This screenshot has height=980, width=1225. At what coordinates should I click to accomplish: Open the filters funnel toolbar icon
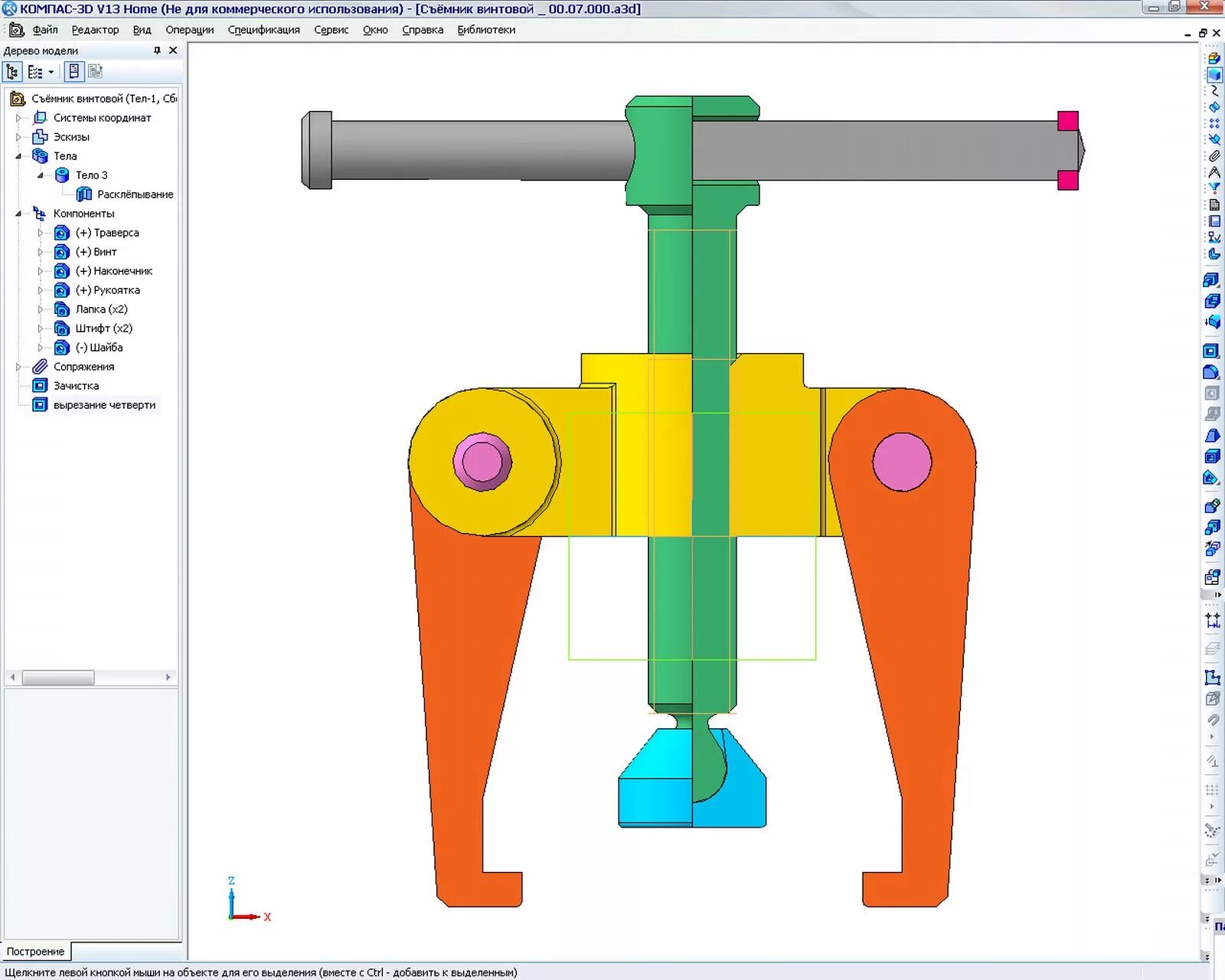1214,188
